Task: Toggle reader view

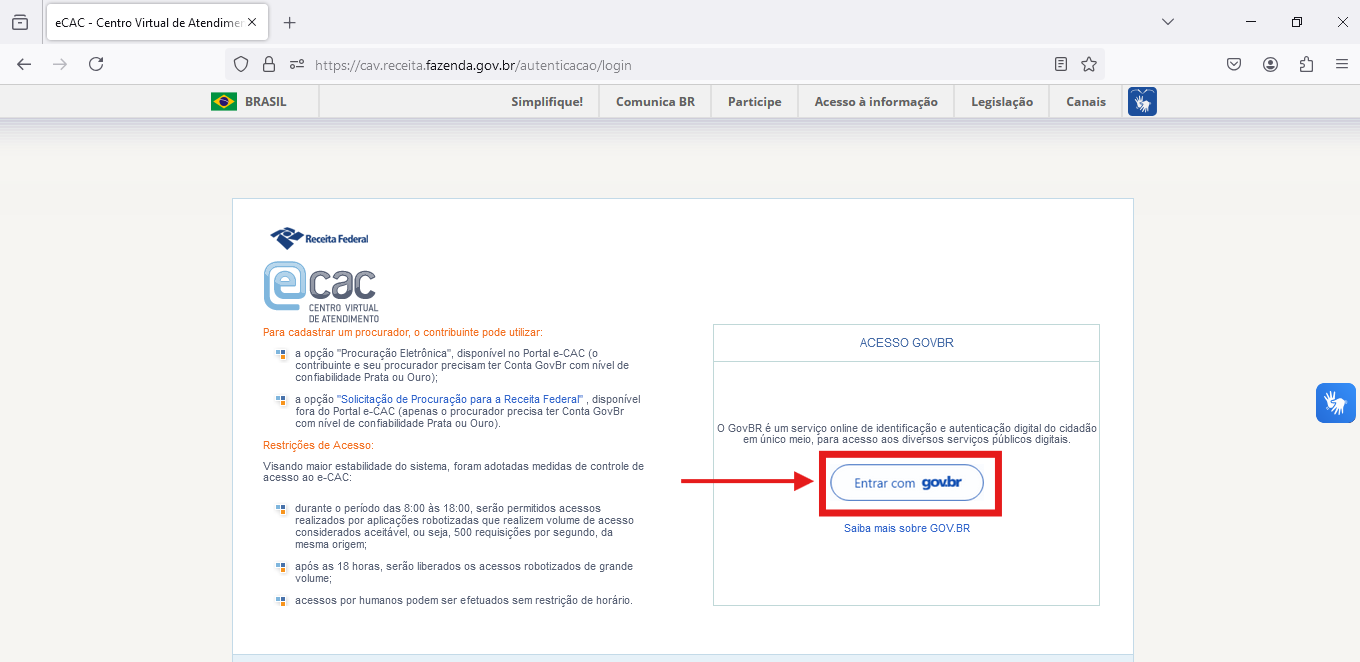Action: (1061, 64)
